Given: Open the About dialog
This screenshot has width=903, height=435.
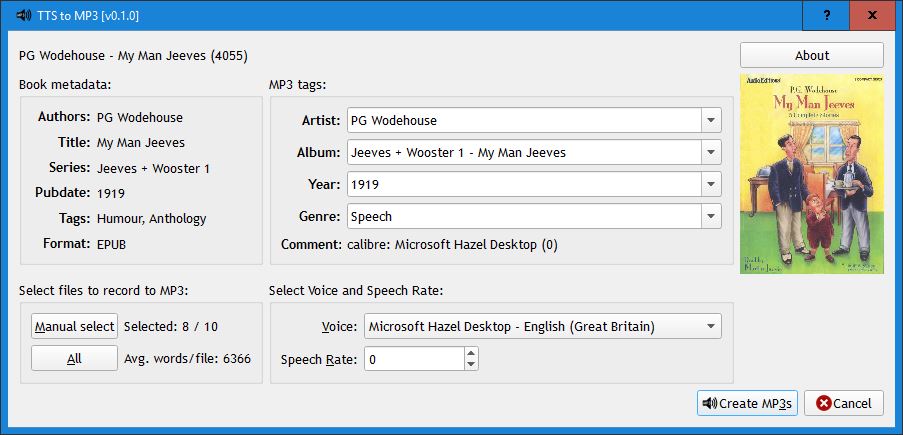Looking at the screenshot, I should [811, 55].
